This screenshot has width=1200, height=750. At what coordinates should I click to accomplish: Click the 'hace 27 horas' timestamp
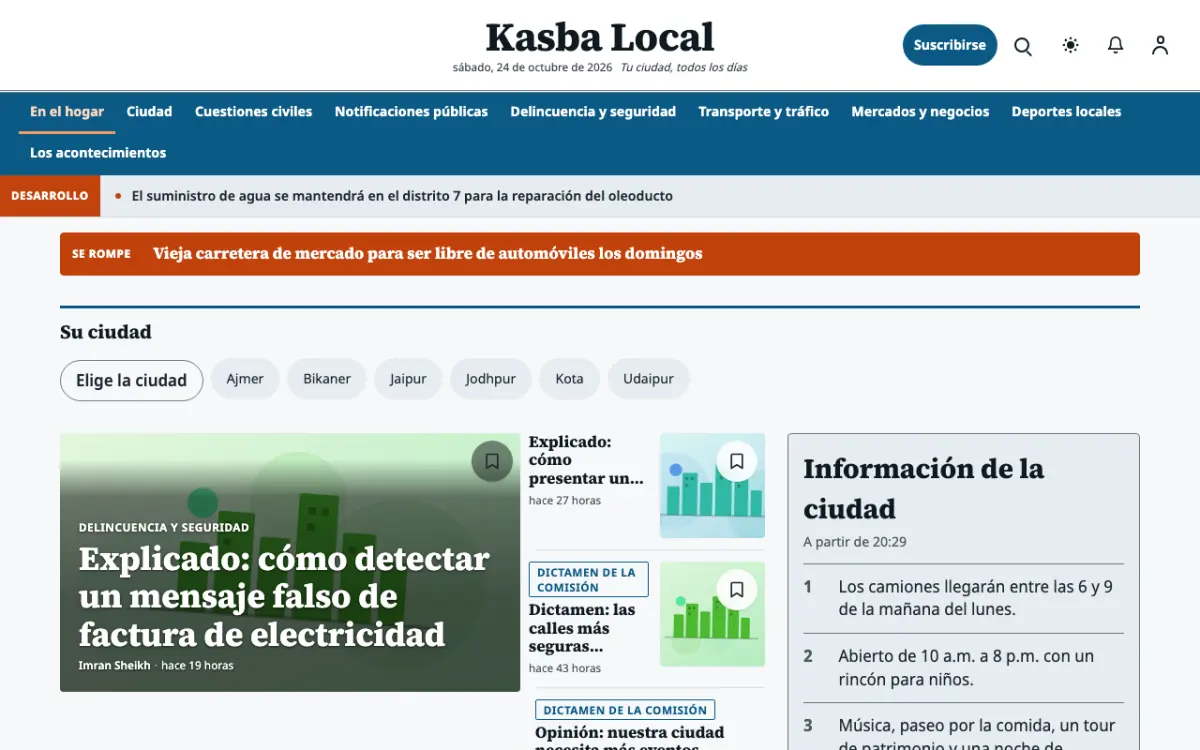[565, 500]
